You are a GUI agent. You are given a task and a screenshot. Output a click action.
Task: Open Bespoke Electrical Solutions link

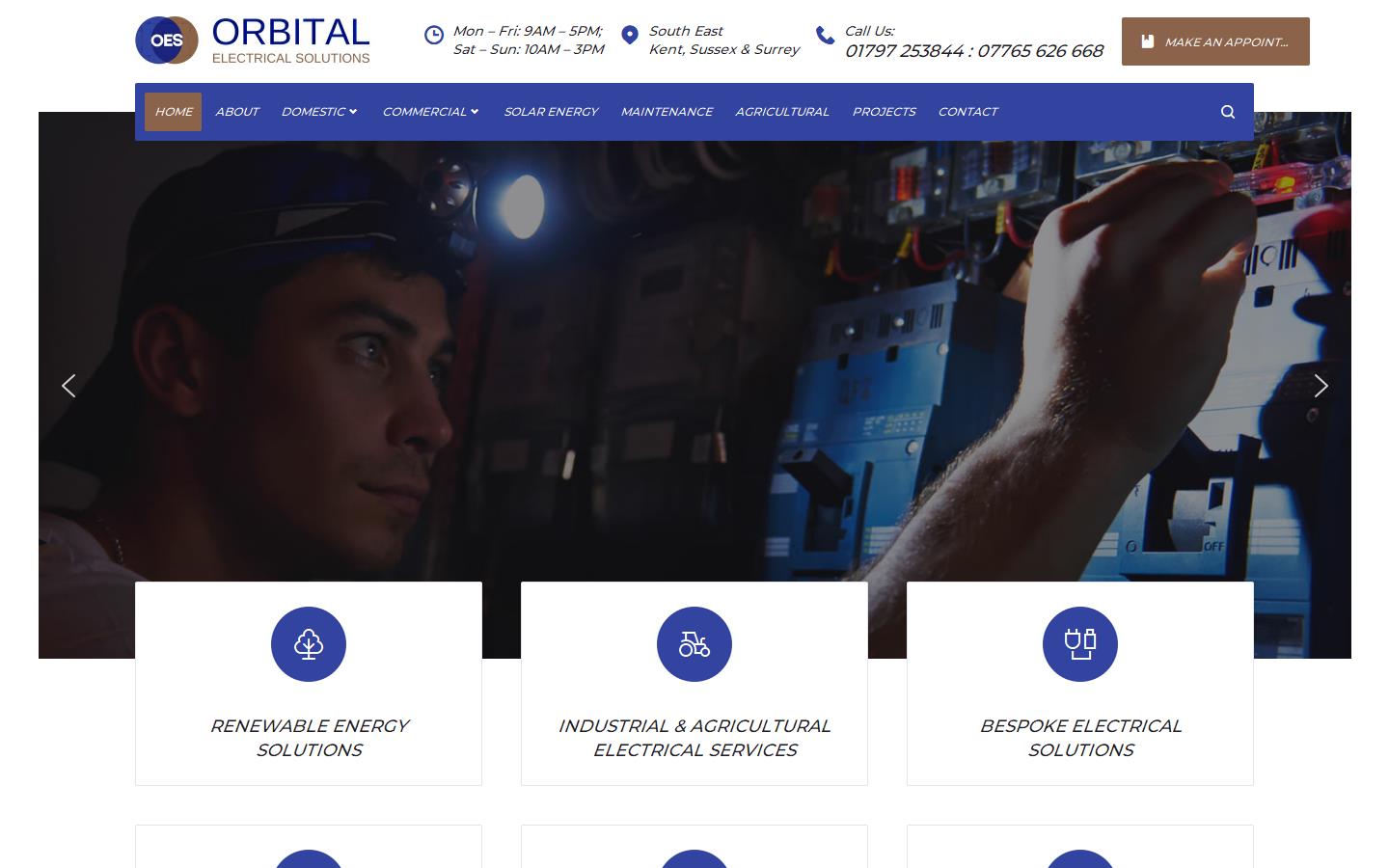pyautogui.click(x=1080, y=738)
